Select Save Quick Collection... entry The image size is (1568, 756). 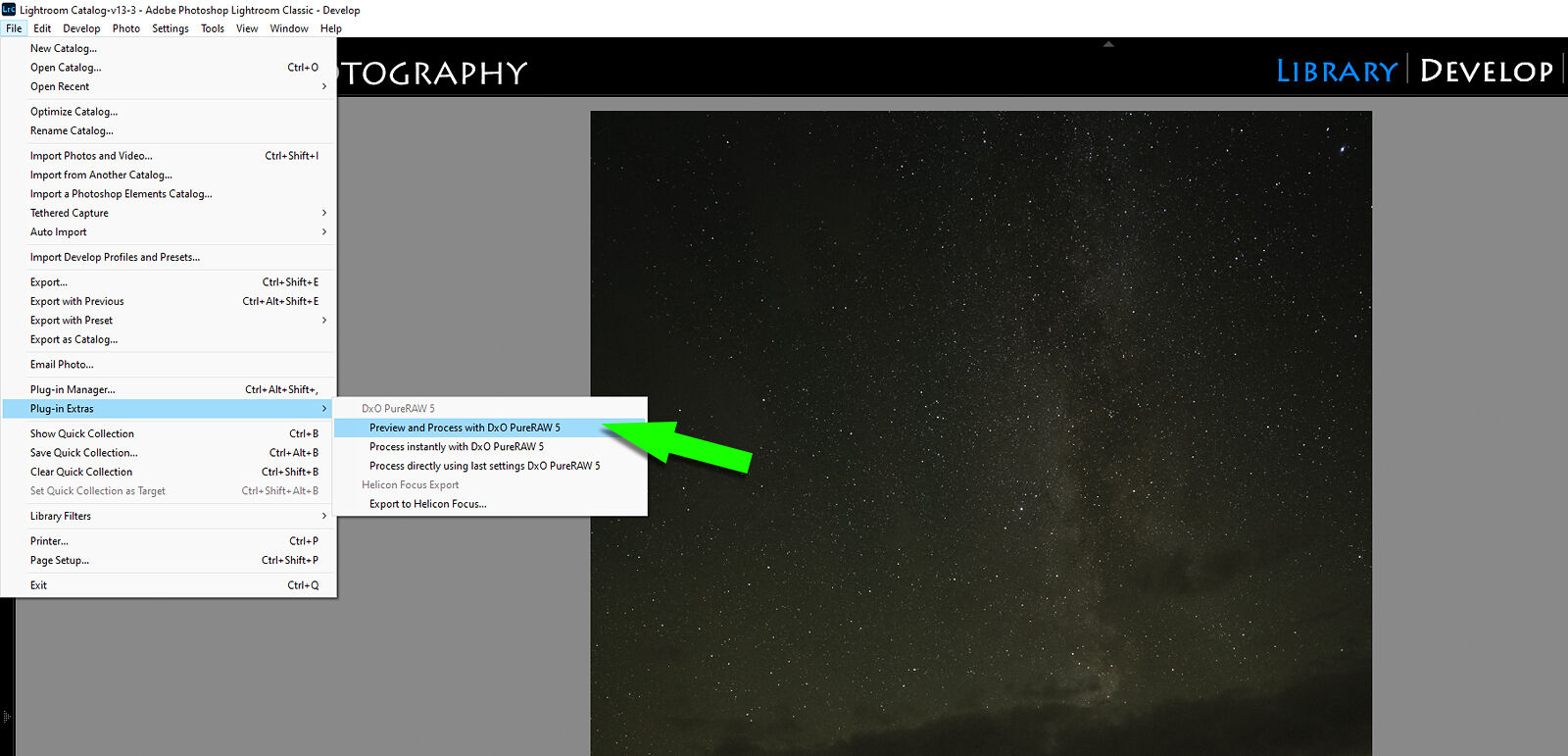click(x=169, y=453)
